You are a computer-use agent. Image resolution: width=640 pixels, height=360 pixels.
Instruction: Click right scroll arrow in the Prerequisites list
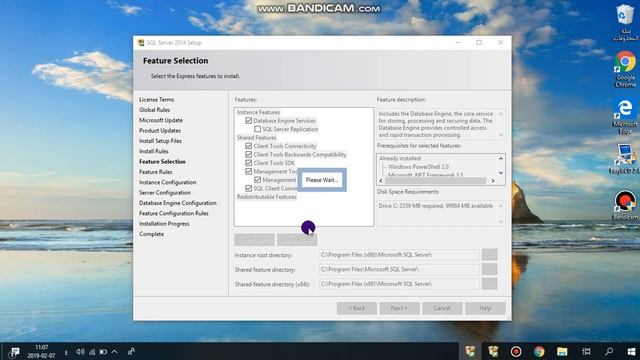(x=493, y=180)
